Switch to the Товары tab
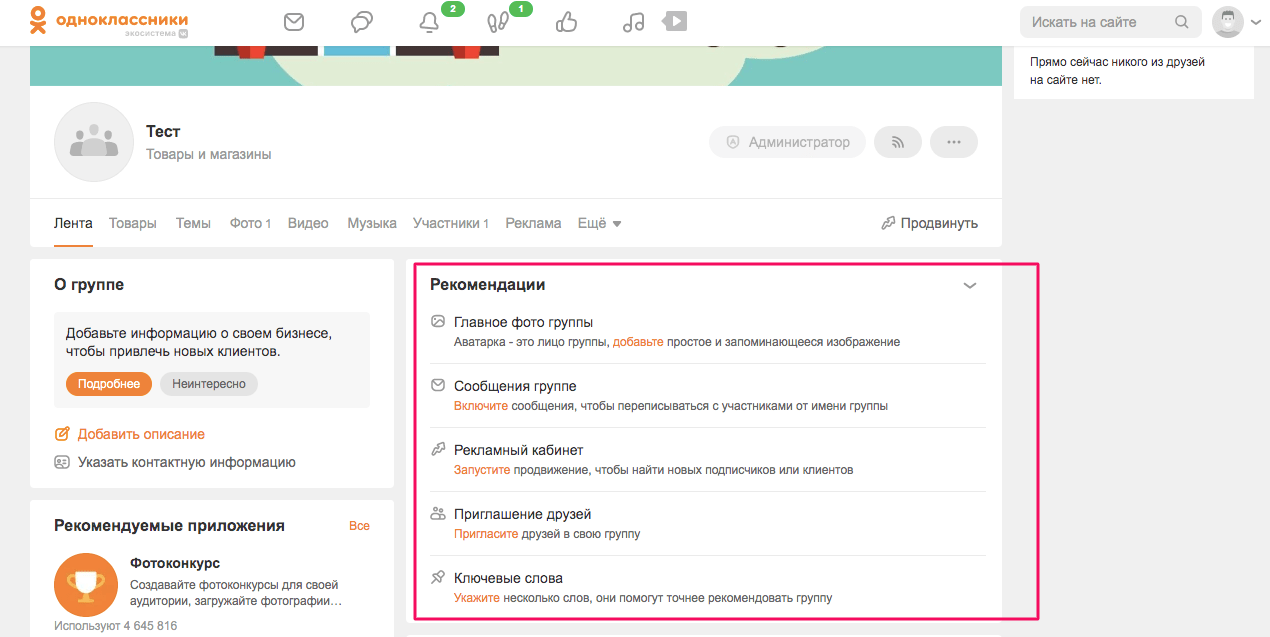 (x=133, y=223)
